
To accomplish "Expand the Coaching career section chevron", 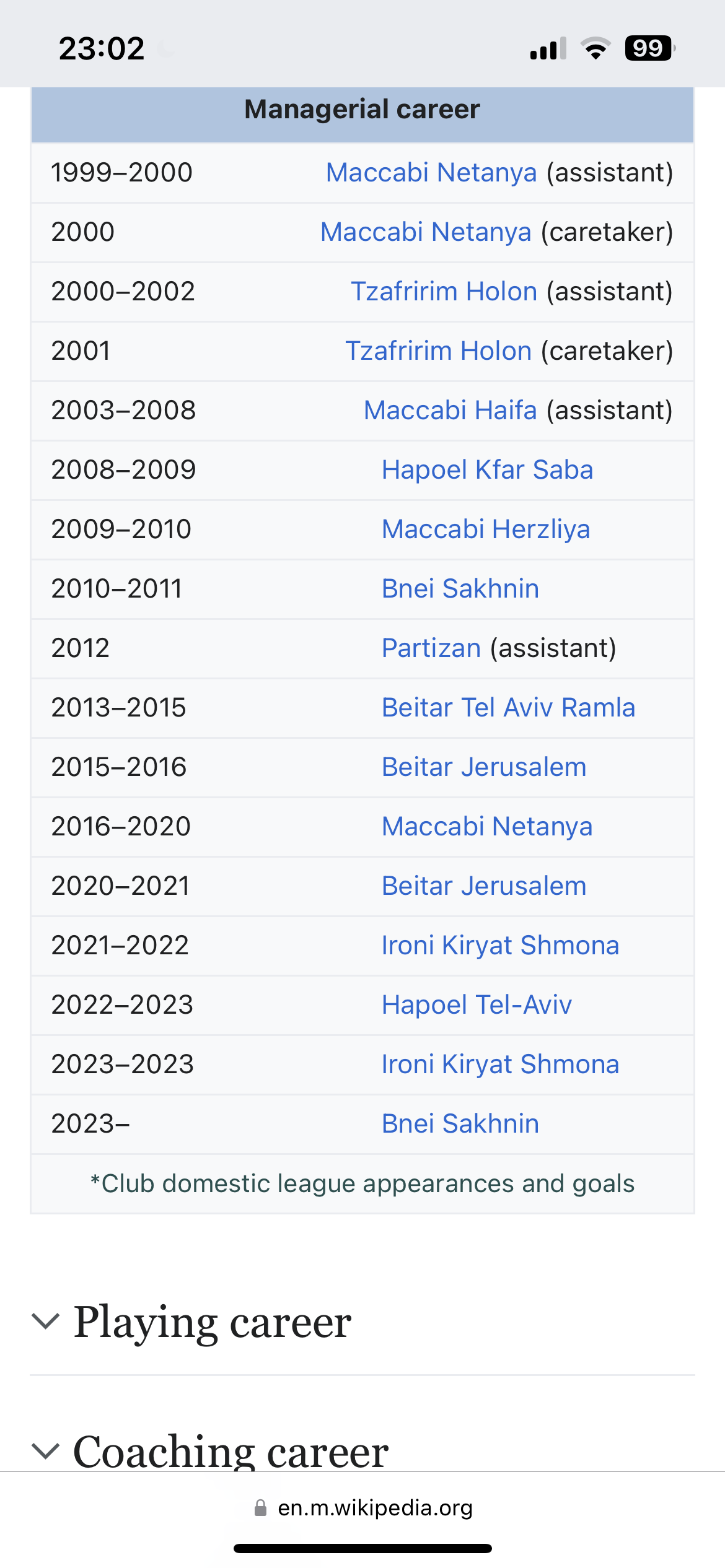I will click(x=45, y=1450).
